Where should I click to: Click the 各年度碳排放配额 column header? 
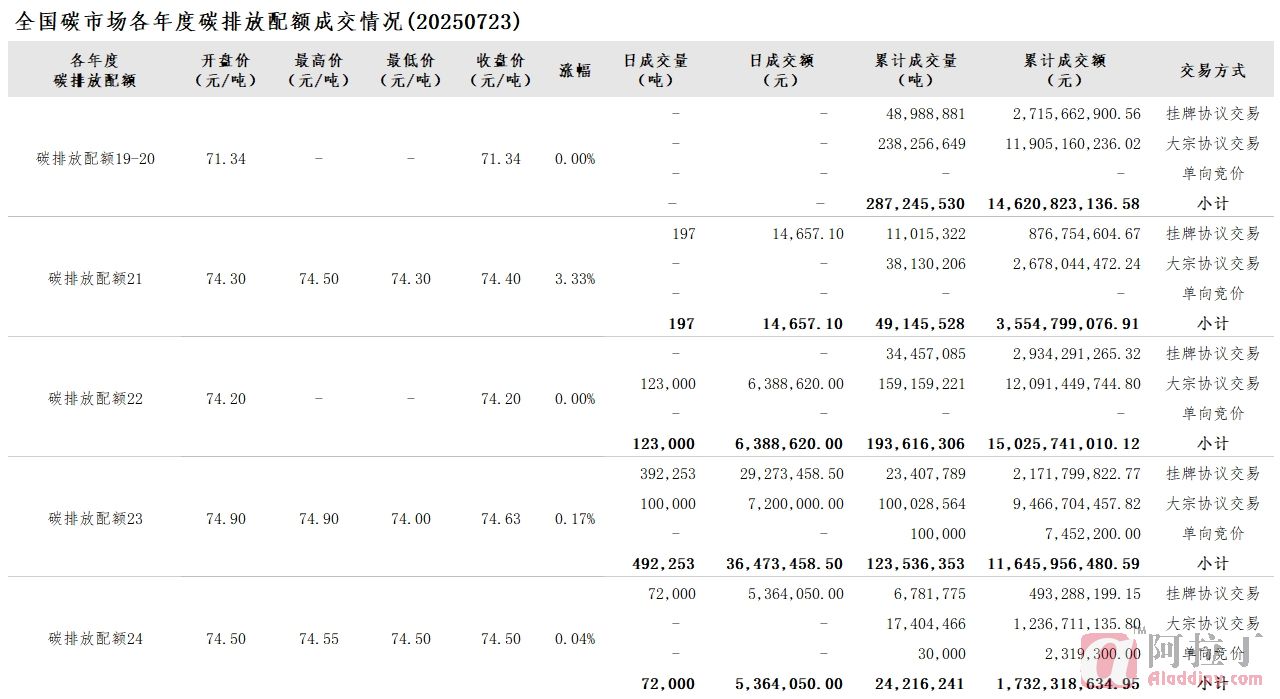coord(96,70)
